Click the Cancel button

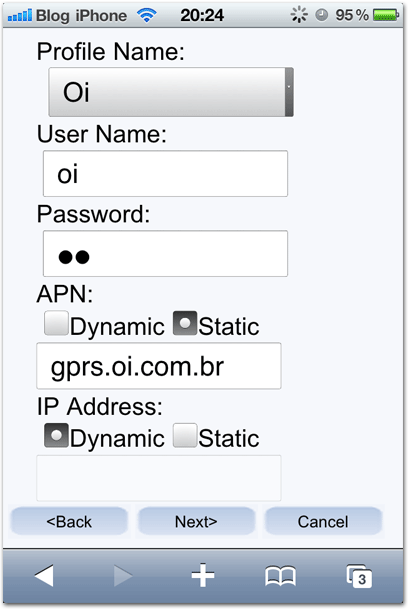(x=323, y=521)
